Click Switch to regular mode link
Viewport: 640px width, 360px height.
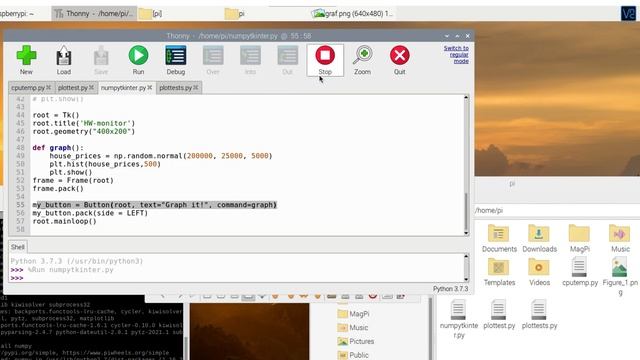coord(456,54)
